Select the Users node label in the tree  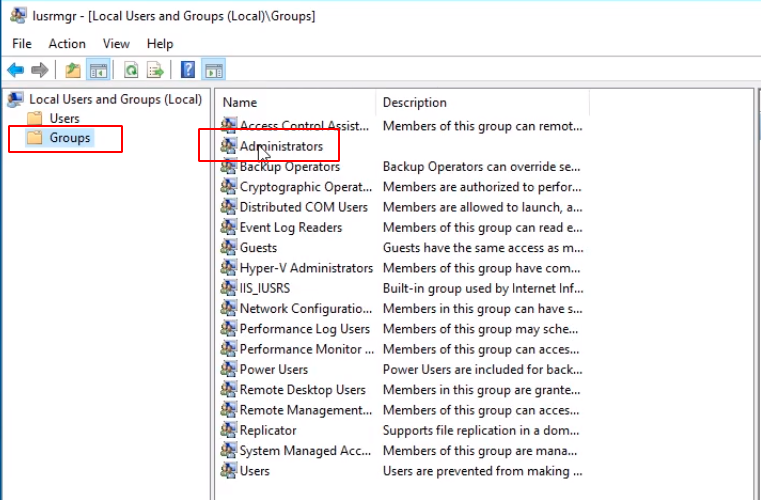pos(65,118)
